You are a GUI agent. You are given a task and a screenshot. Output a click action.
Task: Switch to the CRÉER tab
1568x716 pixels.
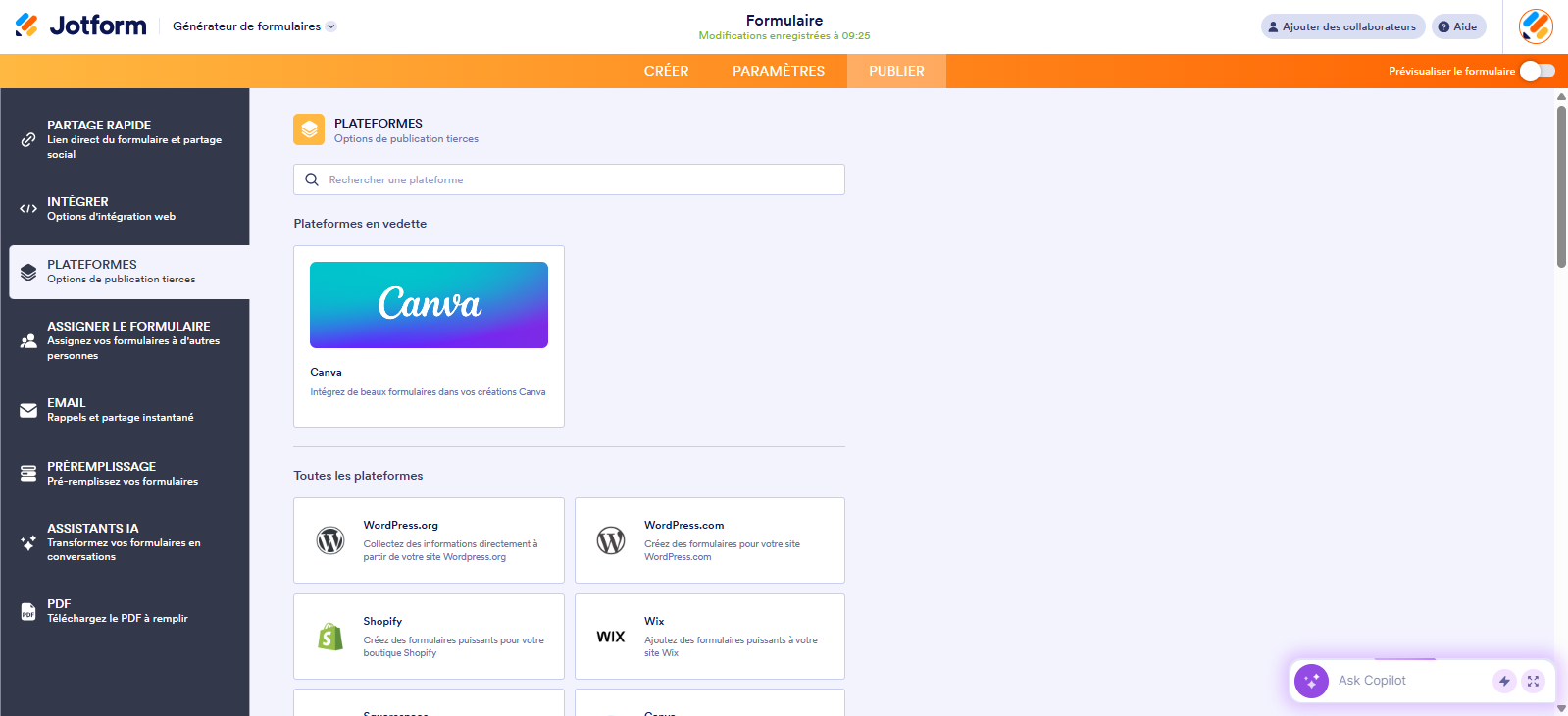pyautogui.click(x=667, y=71)
